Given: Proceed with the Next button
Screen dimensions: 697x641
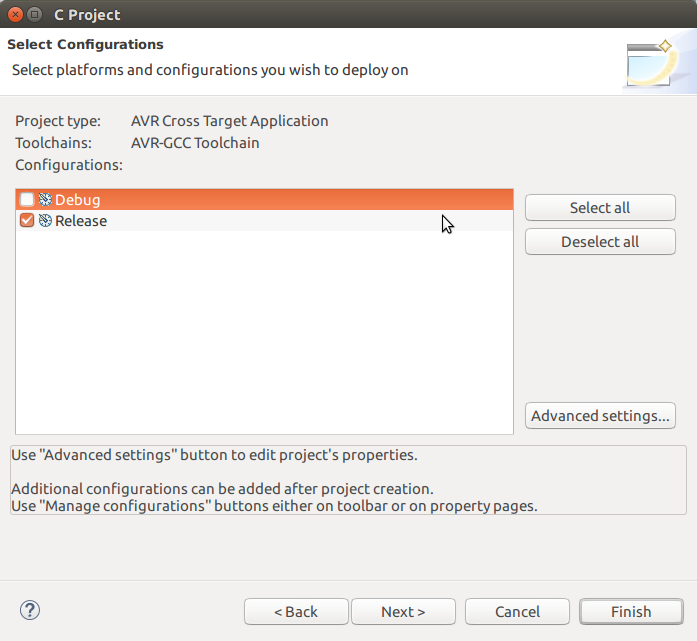Looking at the screenshot, I should (403, 612).
